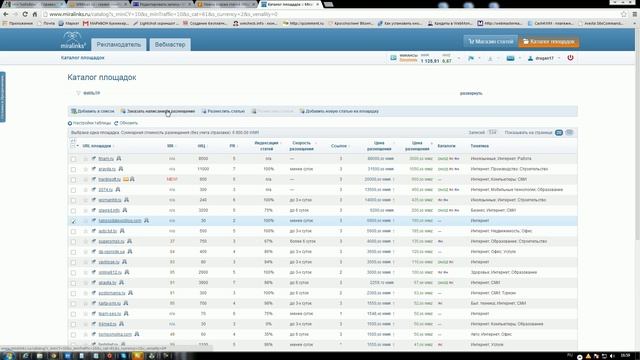
Task: Click the volume icon in the system tray
Action: 612,356
